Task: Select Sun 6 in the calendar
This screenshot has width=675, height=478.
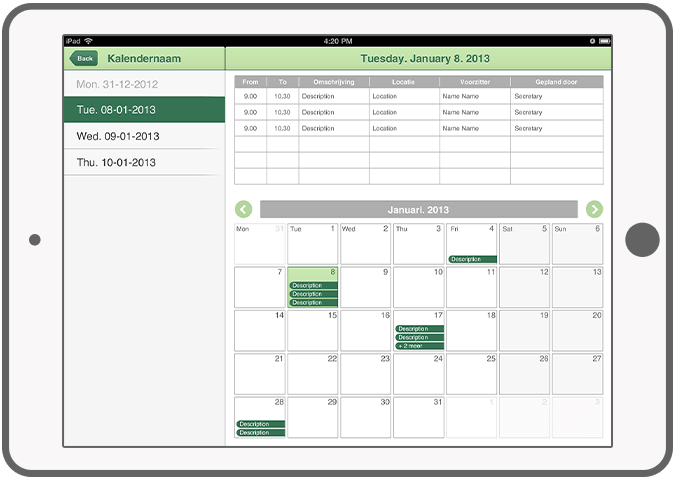Action: [578, 244]
